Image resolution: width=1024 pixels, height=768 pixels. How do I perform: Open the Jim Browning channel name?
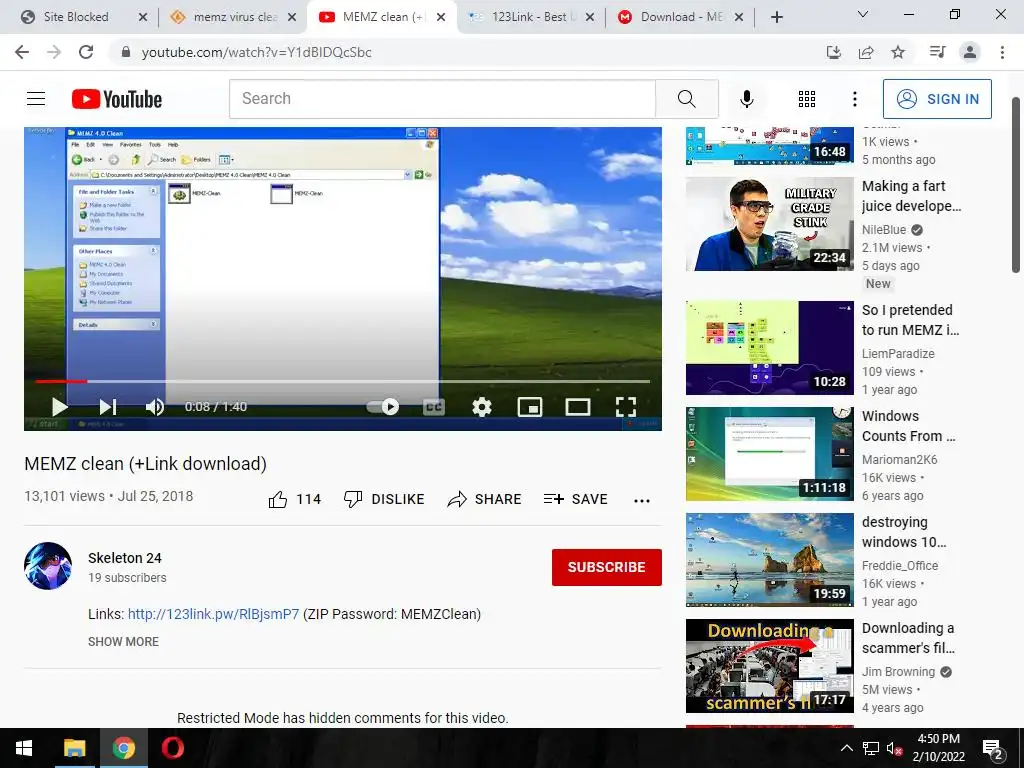898,672
